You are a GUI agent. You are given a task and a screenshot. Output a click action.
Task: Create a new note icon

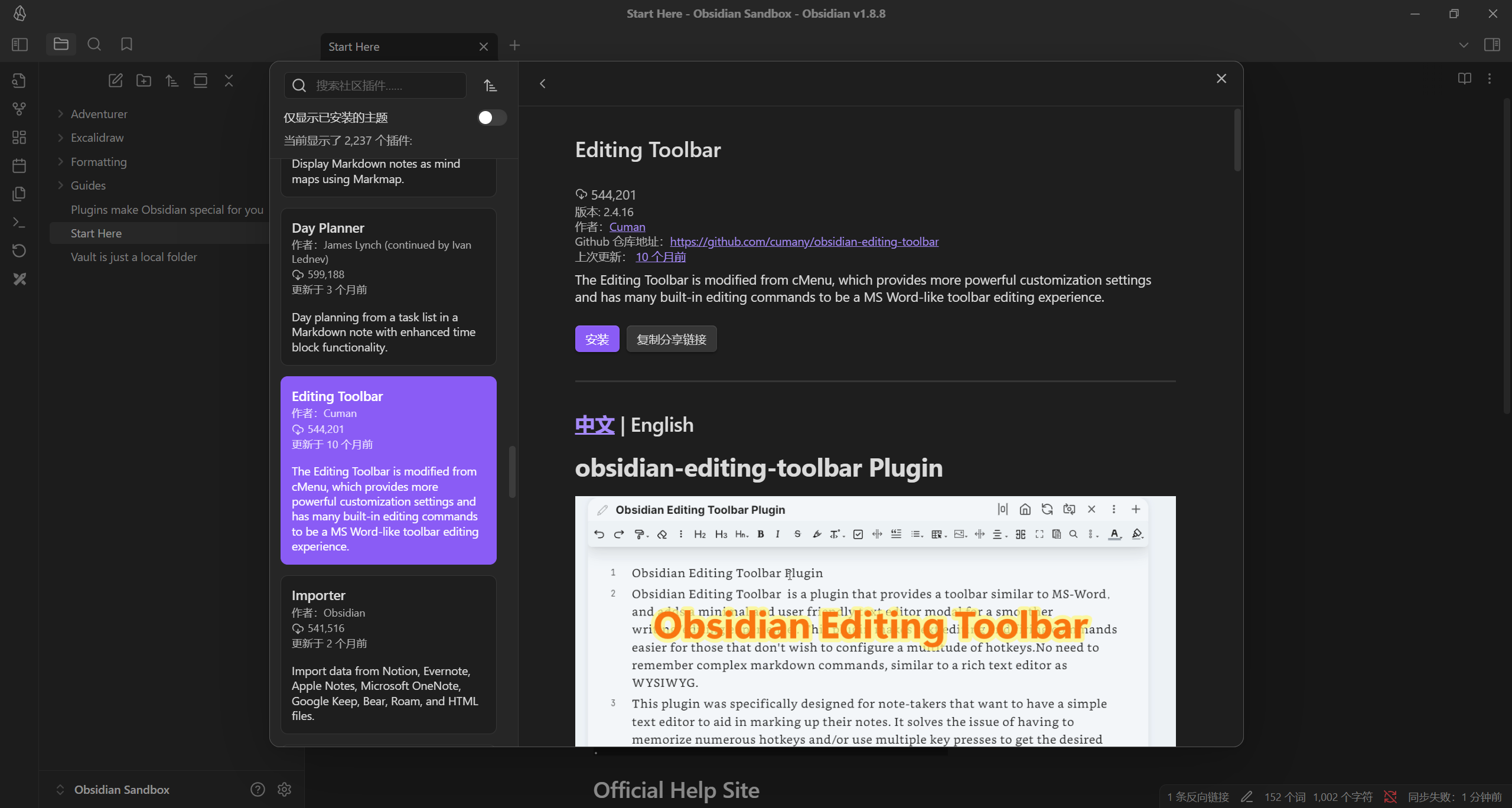pyautogui.click(x=115, y=81)
